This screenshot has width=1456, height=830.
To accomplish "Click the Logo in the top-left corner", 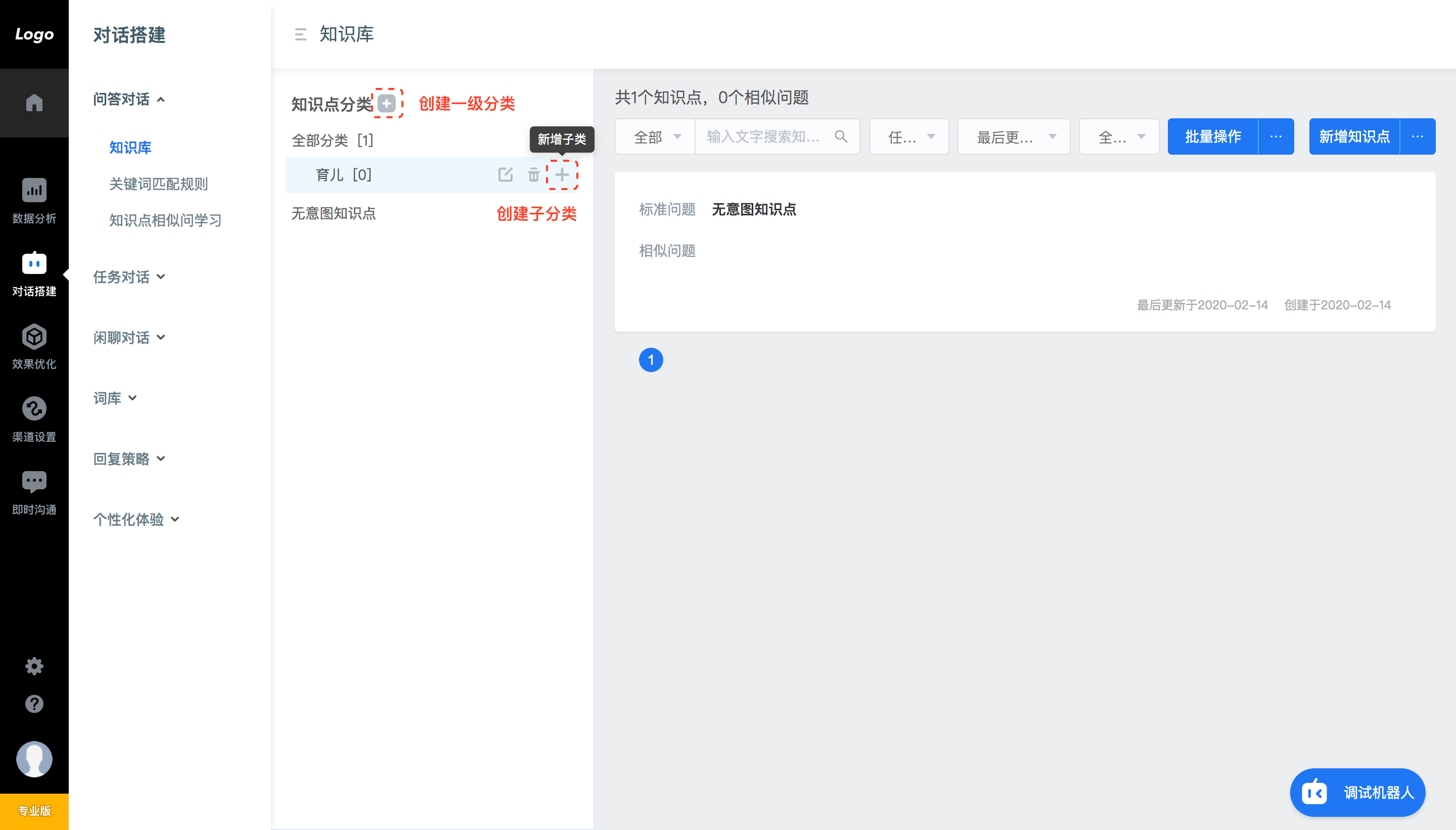I will [34, 34].
